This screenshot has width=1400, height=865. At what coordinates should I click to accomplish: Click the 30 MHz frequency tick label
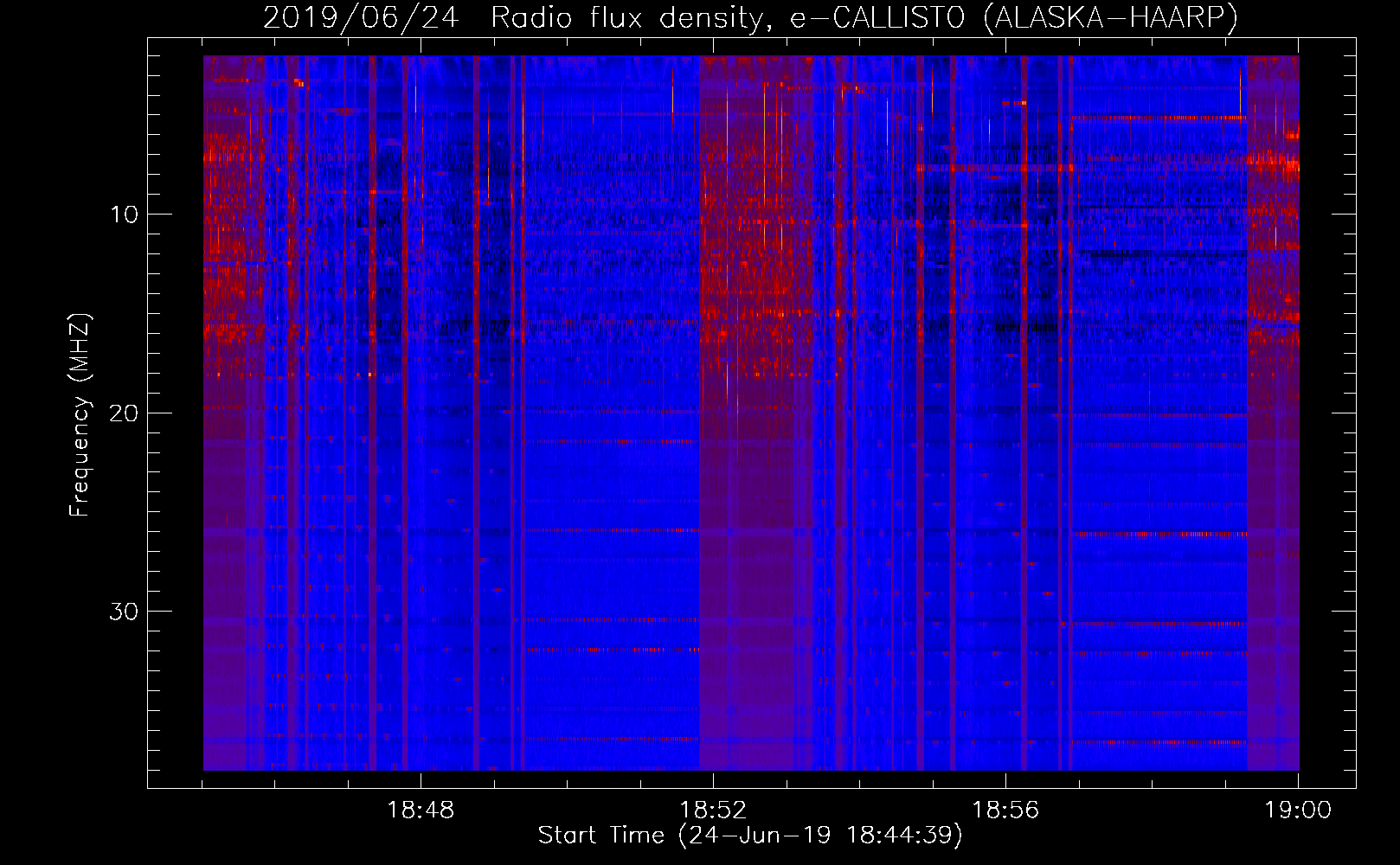pos(124,612)
